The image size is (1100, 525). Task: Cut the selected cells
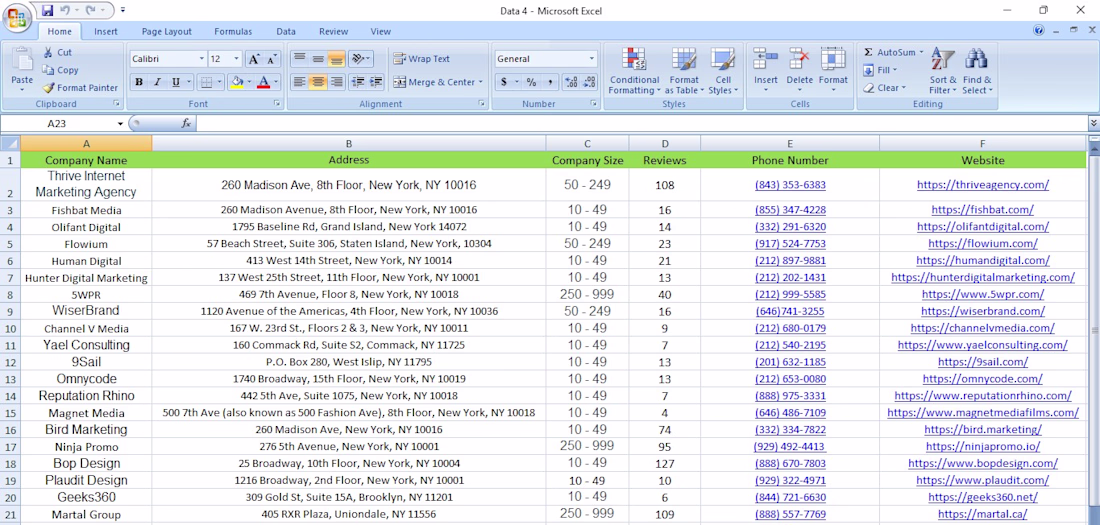point(58,53)
